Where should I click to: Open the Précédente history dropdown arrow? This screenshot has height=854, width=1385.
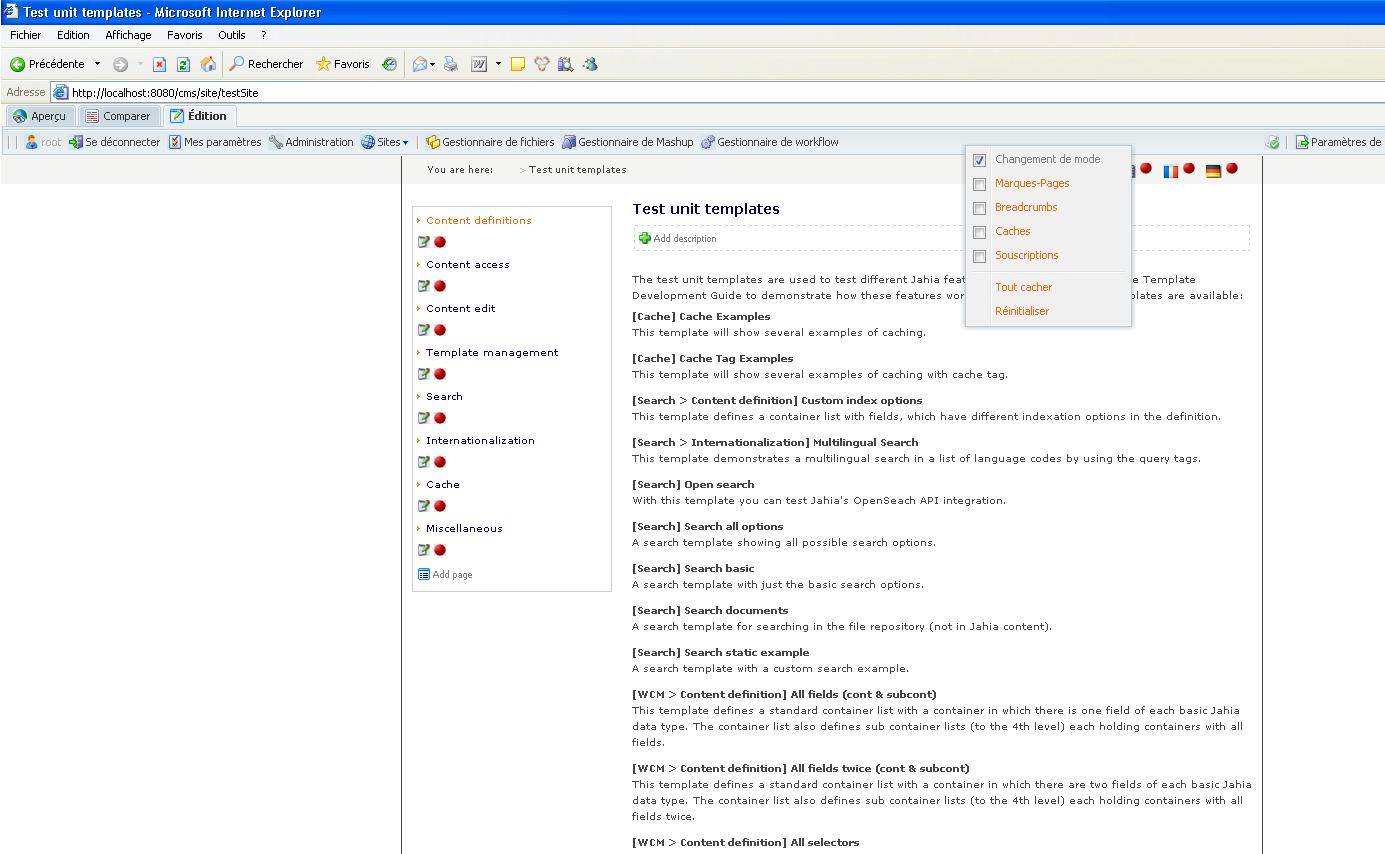pos(97,64)
